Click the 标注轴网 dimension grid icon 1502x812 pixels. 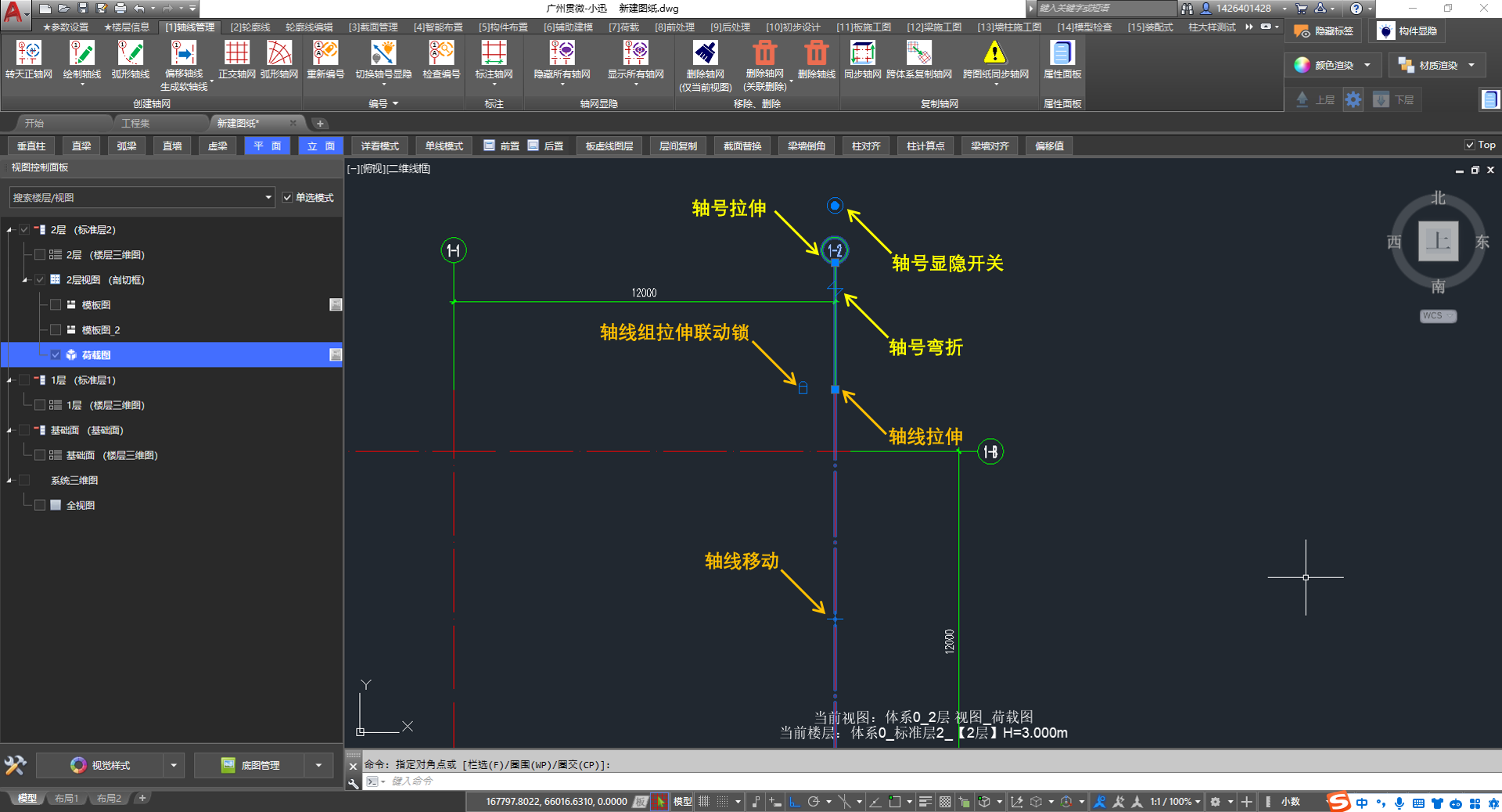point(494,59)
